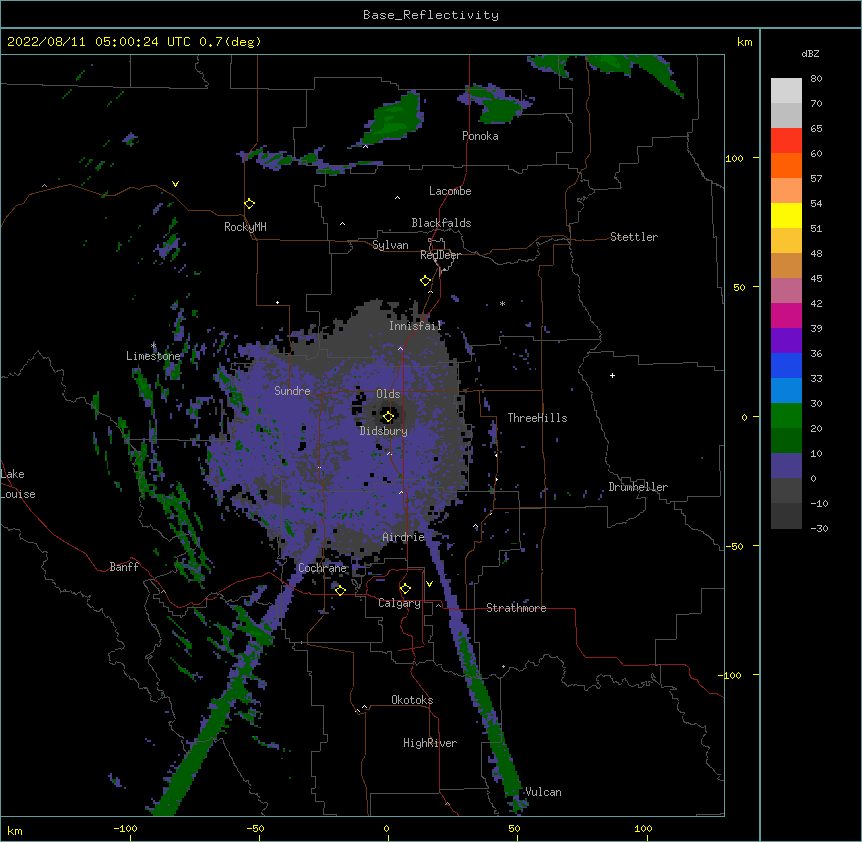Click the Stettler city label
Image resolution: width=862 pixels, height=842 pixels.
pyautogui.click(x=634, y=237)
